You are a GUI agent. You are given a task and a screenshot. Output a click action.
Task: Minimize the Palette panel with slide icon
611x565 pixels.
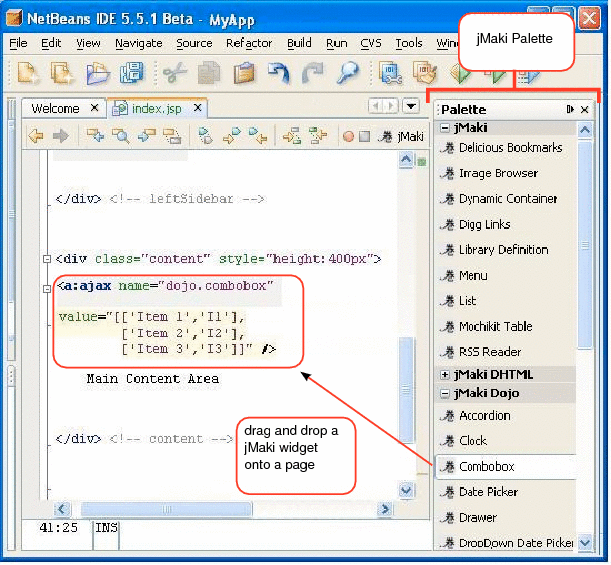point(570,109)
